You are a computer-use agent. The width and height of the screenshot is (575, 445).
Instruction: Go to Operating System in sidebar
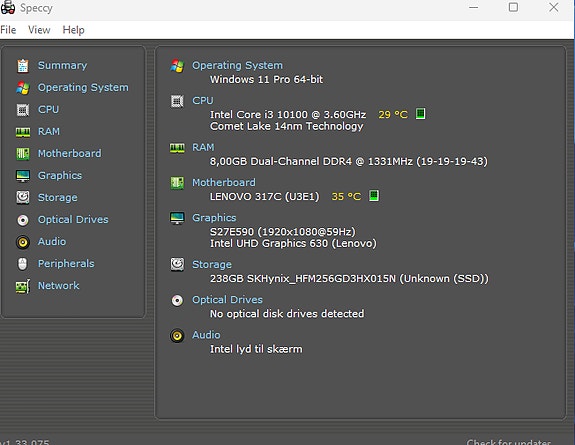[83, 88]
